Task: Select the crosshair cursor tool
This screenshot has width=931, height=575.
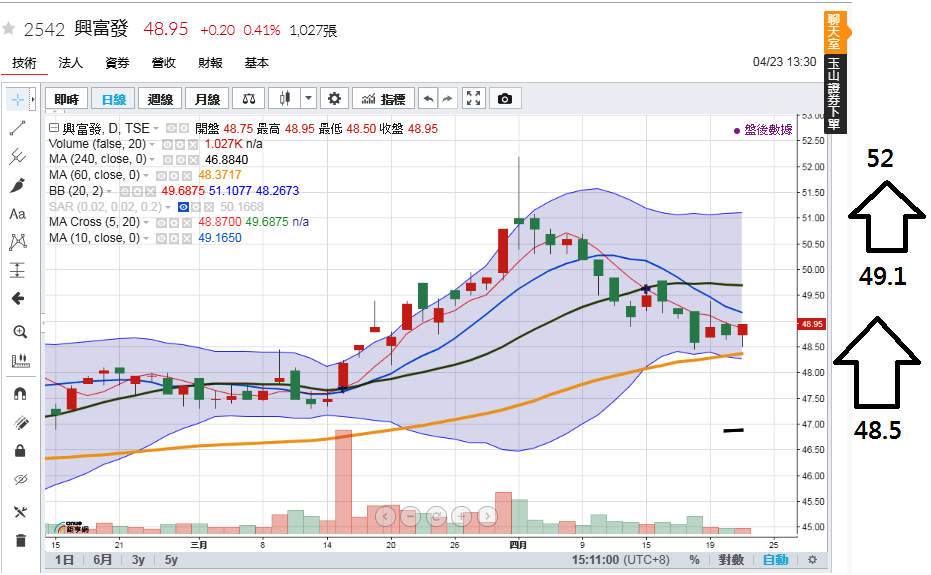Action: click(x=18, y=99)
